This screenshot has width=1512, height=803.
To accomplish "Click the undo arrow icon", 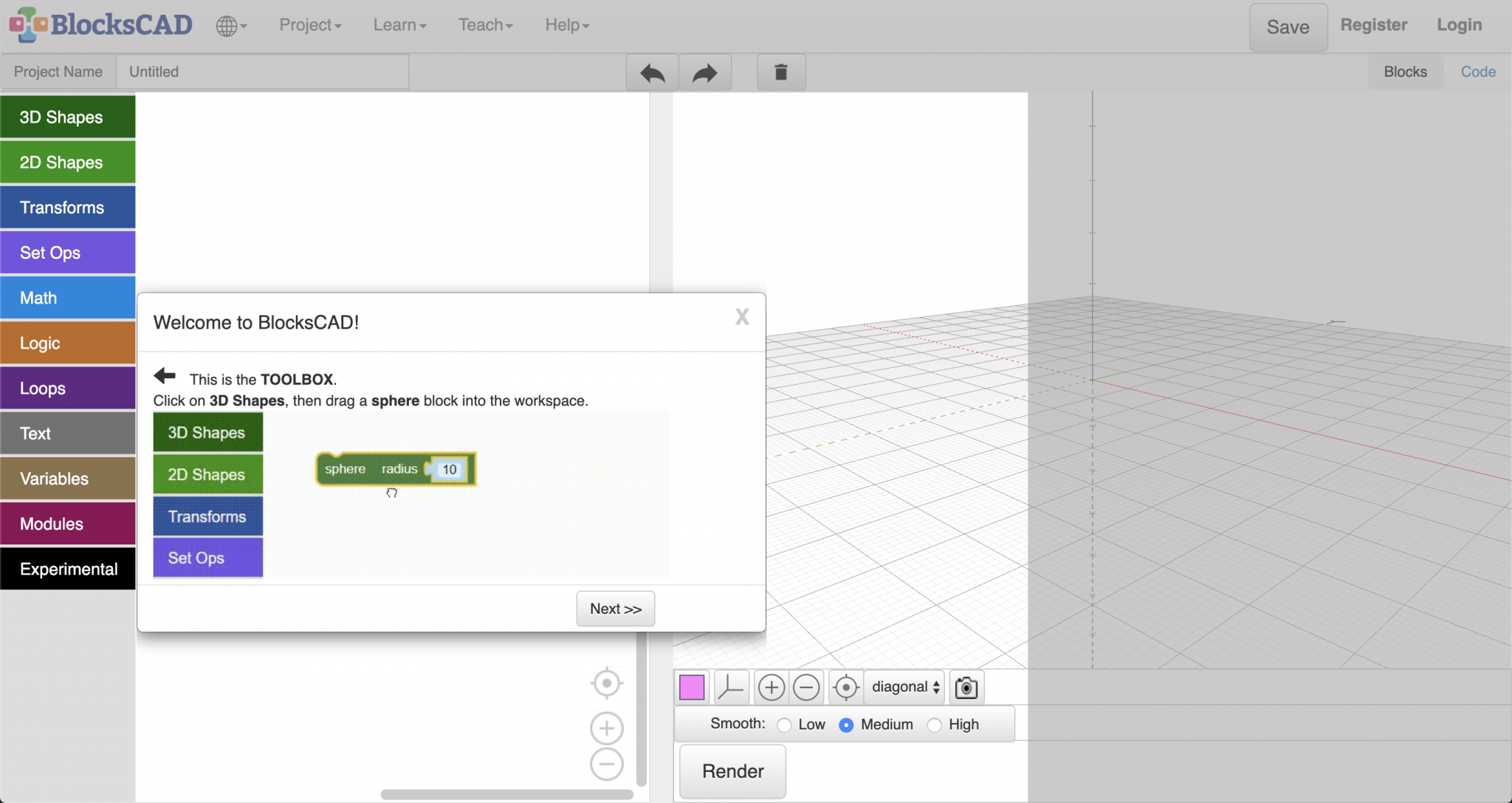I will [652, 72].
